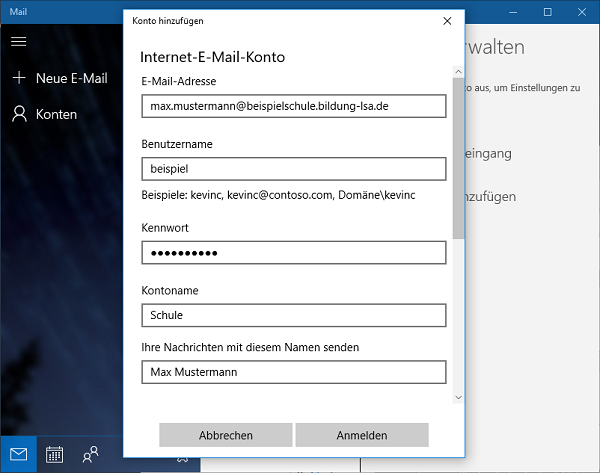Click the scrollbar up arrow in dialog

458,72
